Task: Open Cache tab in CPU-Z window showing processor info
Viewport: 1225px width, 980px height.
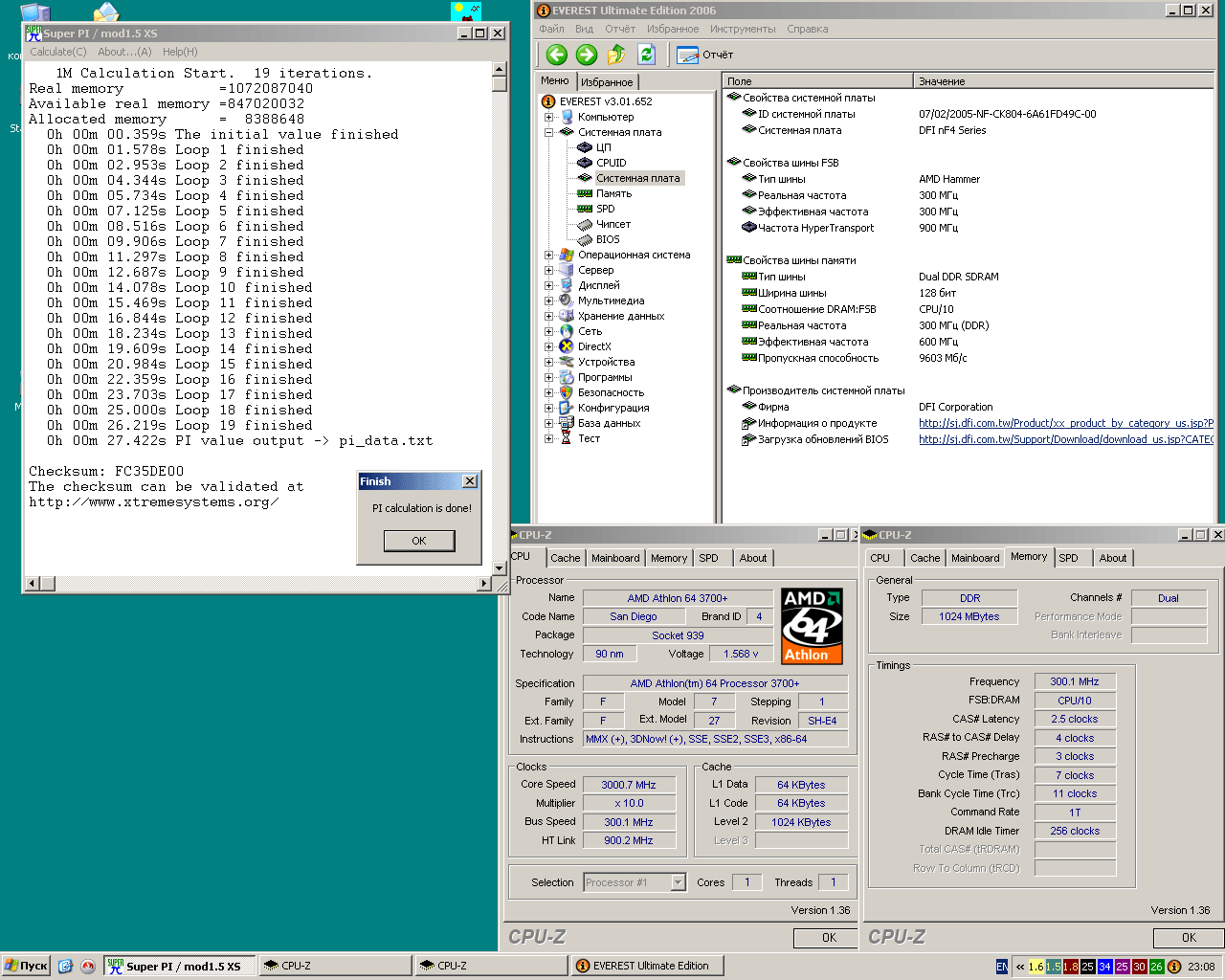Action: pyautogui.click(x=565, y=558)
